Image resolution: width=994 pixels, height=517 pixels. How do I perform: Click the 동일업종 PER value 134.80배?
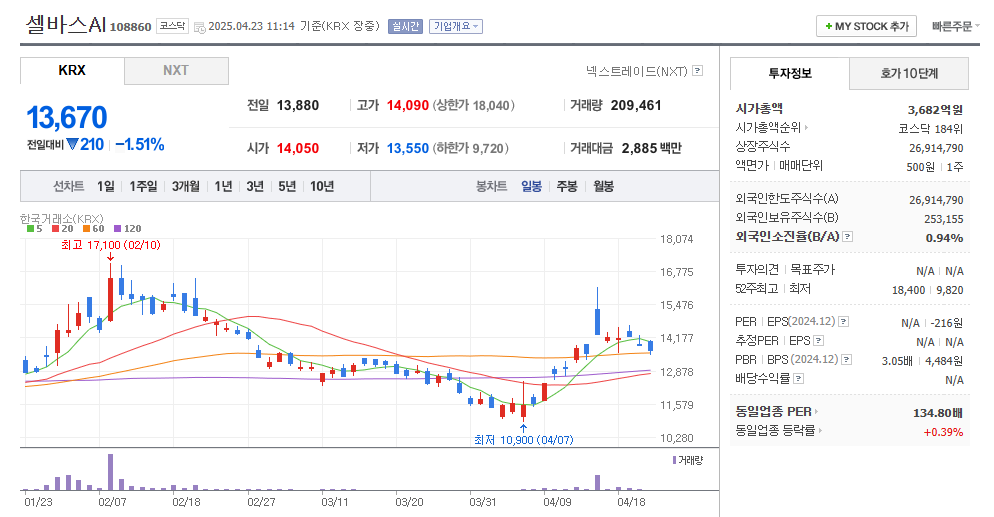(938, 413)
